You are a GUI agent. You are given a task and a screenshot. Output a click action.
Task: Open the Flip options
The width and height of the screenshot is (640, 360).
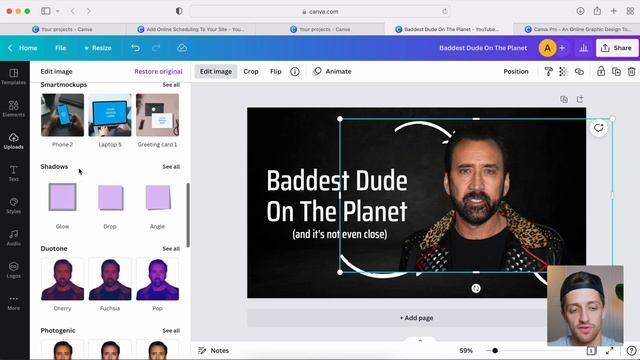click(x=276, y=71)
